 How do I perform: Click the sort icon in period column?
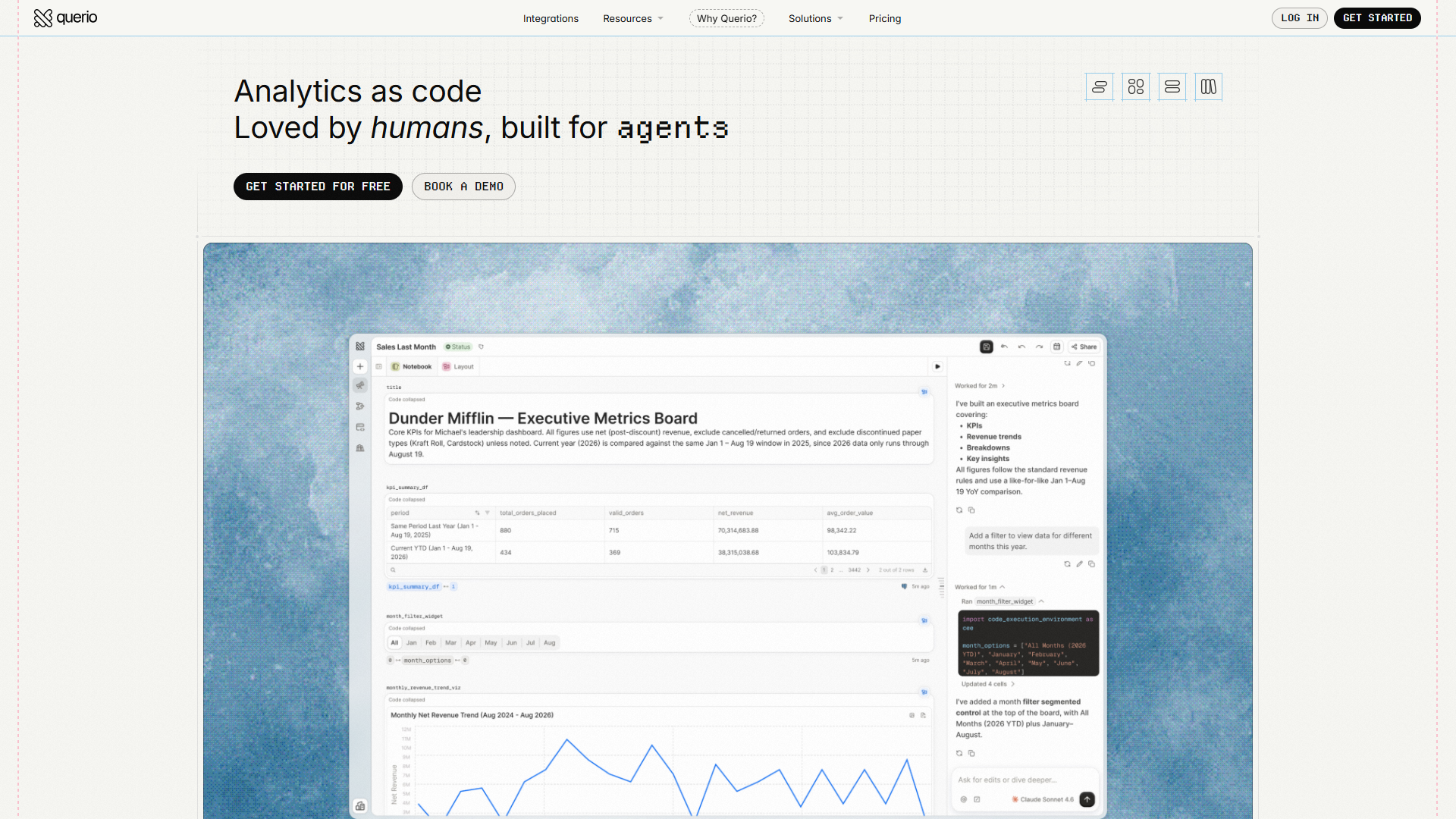477,513
